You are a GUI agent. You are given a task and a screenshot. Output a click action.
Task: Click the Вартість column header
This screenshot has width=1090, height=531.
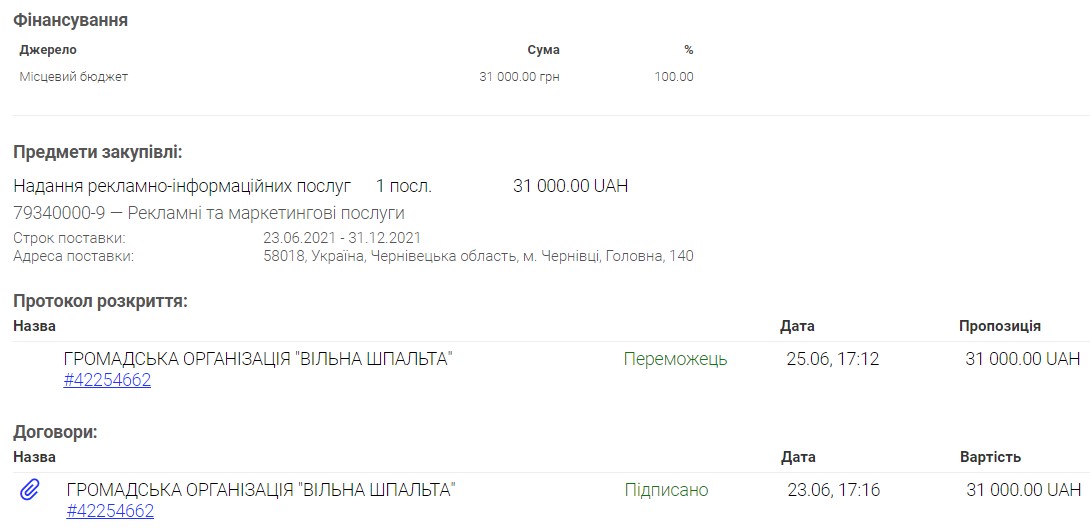tap(990, 457)
